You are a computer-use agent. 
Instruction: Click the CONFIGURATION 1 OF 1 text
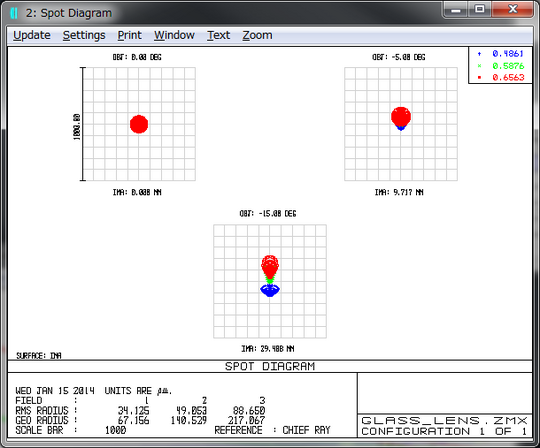click(444, 431)
